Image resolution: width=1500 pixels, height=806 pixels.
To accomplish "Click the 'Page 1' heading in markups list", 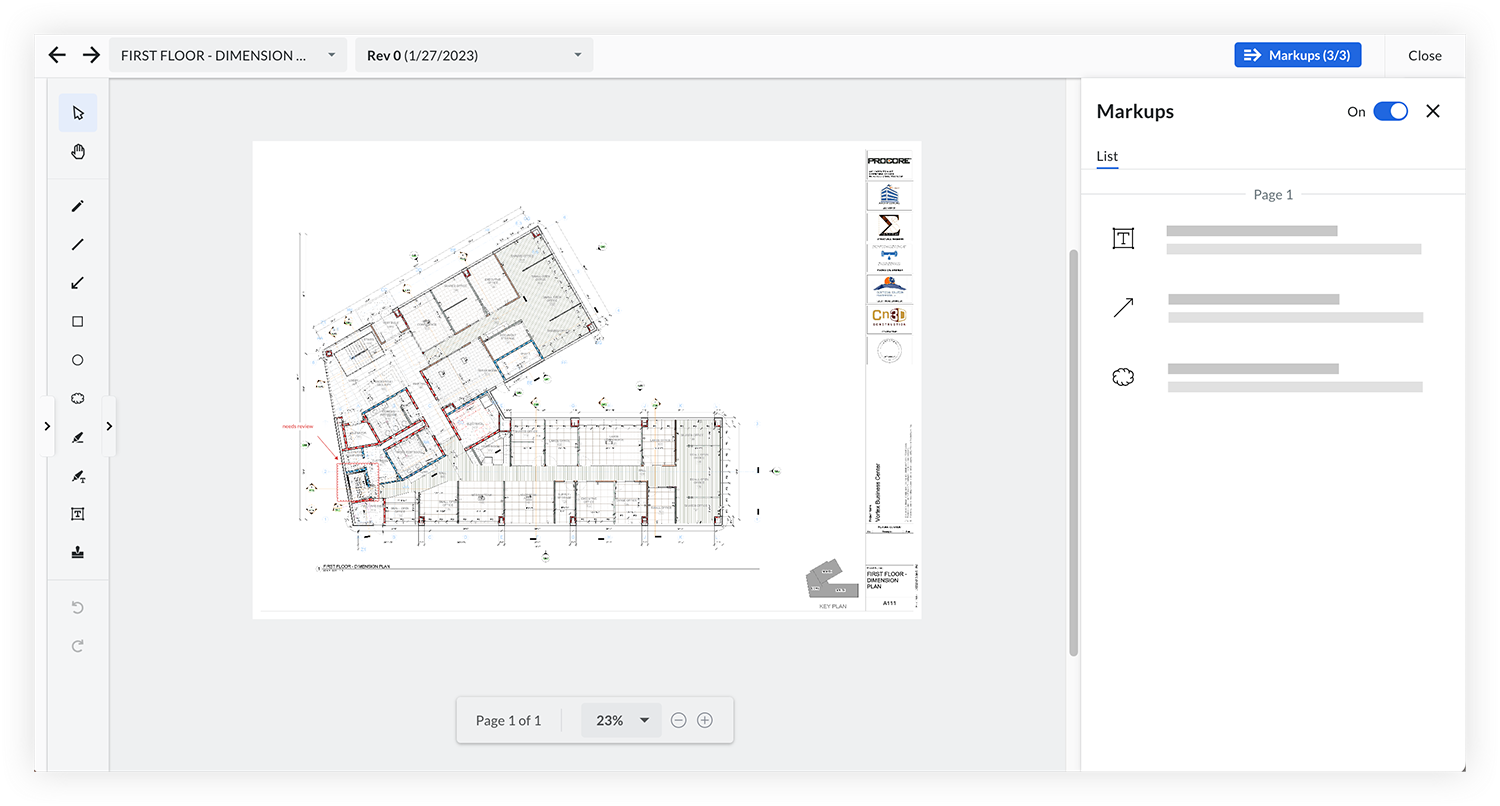I will tap(1273, 195).
